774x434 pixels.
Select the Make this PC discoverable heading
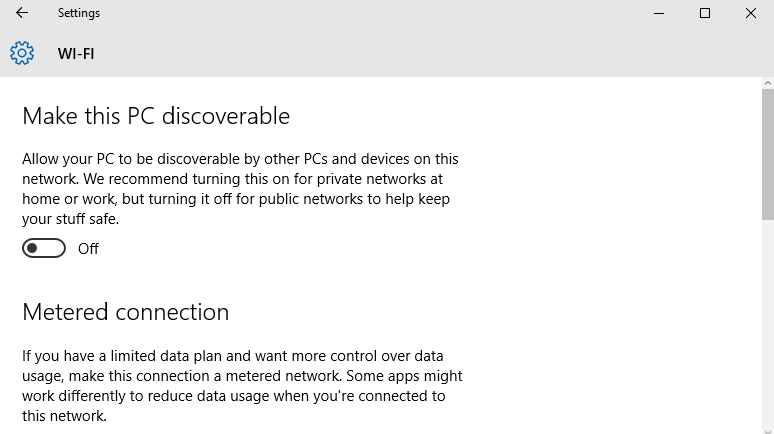[x=156, y=117]
